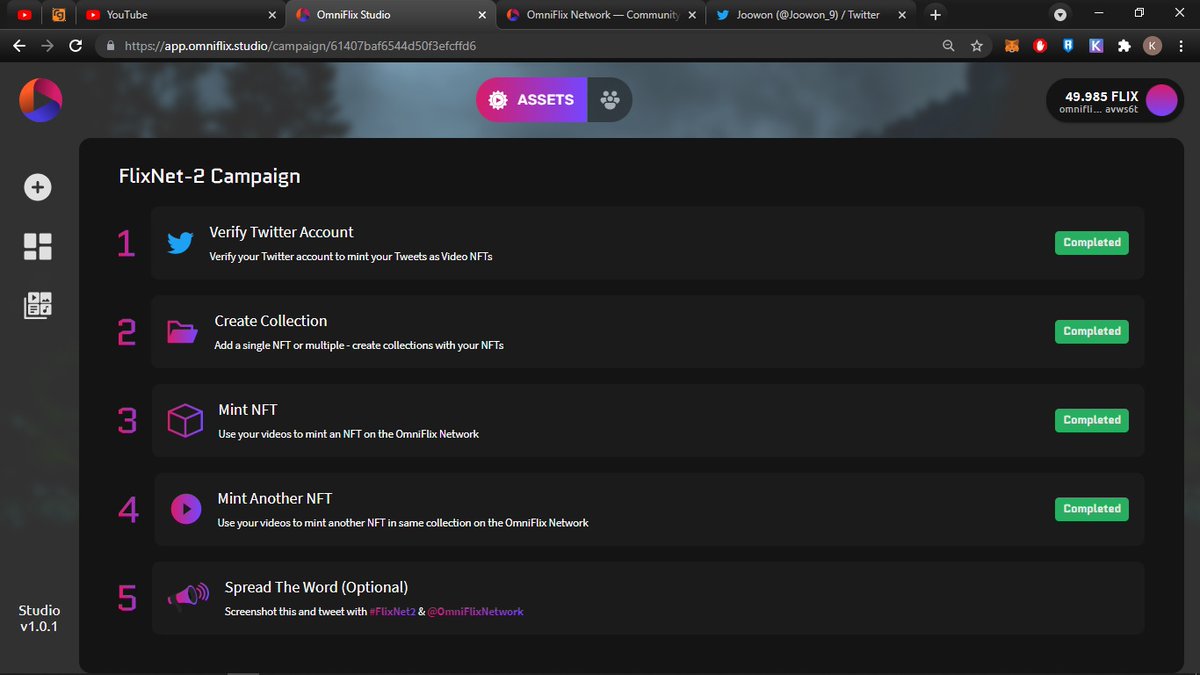The image size is (1200, 675).
Task: Click the megaphone icon for Spread The Word
Action: (x=188, y=597)
